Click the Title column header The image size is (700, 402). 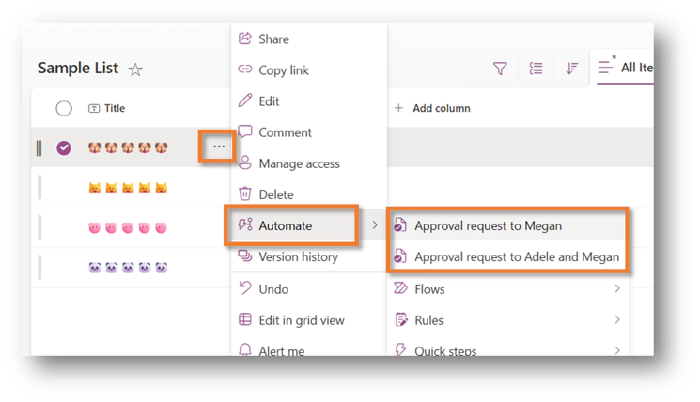[x=113, y=108]
